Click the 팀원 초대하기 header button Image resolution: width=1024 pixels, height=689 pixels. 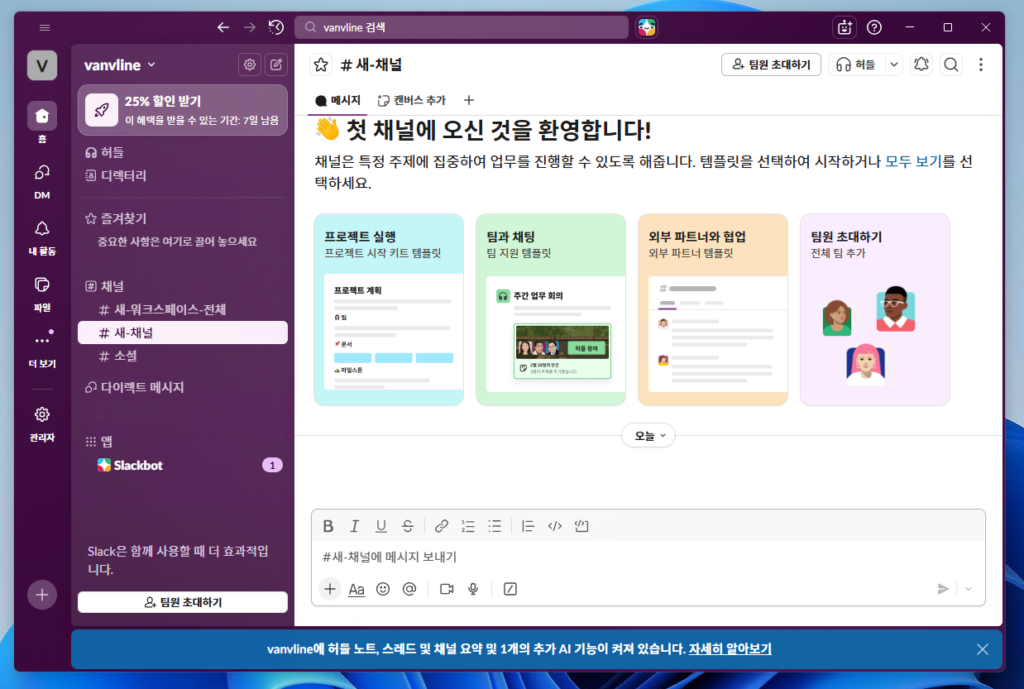click(771, 65)
